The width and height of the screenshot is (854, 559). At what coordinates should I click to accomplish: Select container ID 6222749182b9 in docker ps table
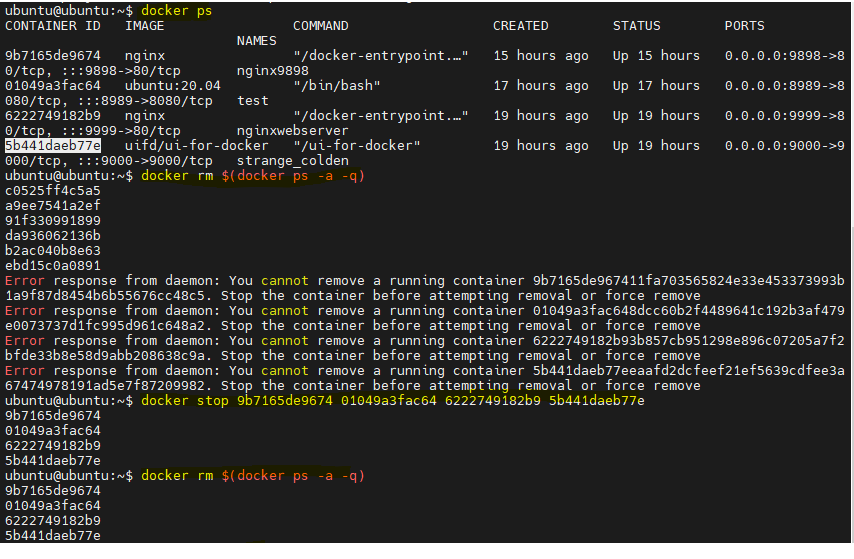[53, 116]
